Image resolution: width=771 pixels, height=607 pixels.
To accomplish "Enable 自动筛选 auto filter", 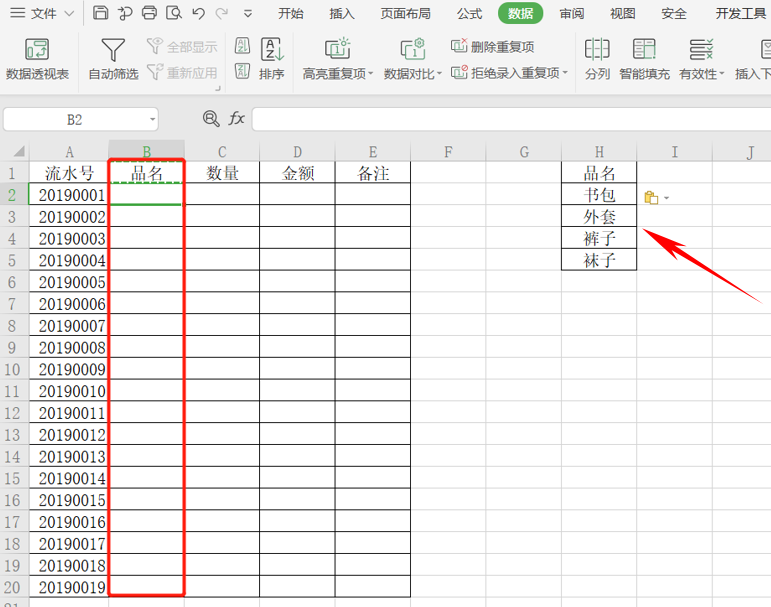I will 113,60.
